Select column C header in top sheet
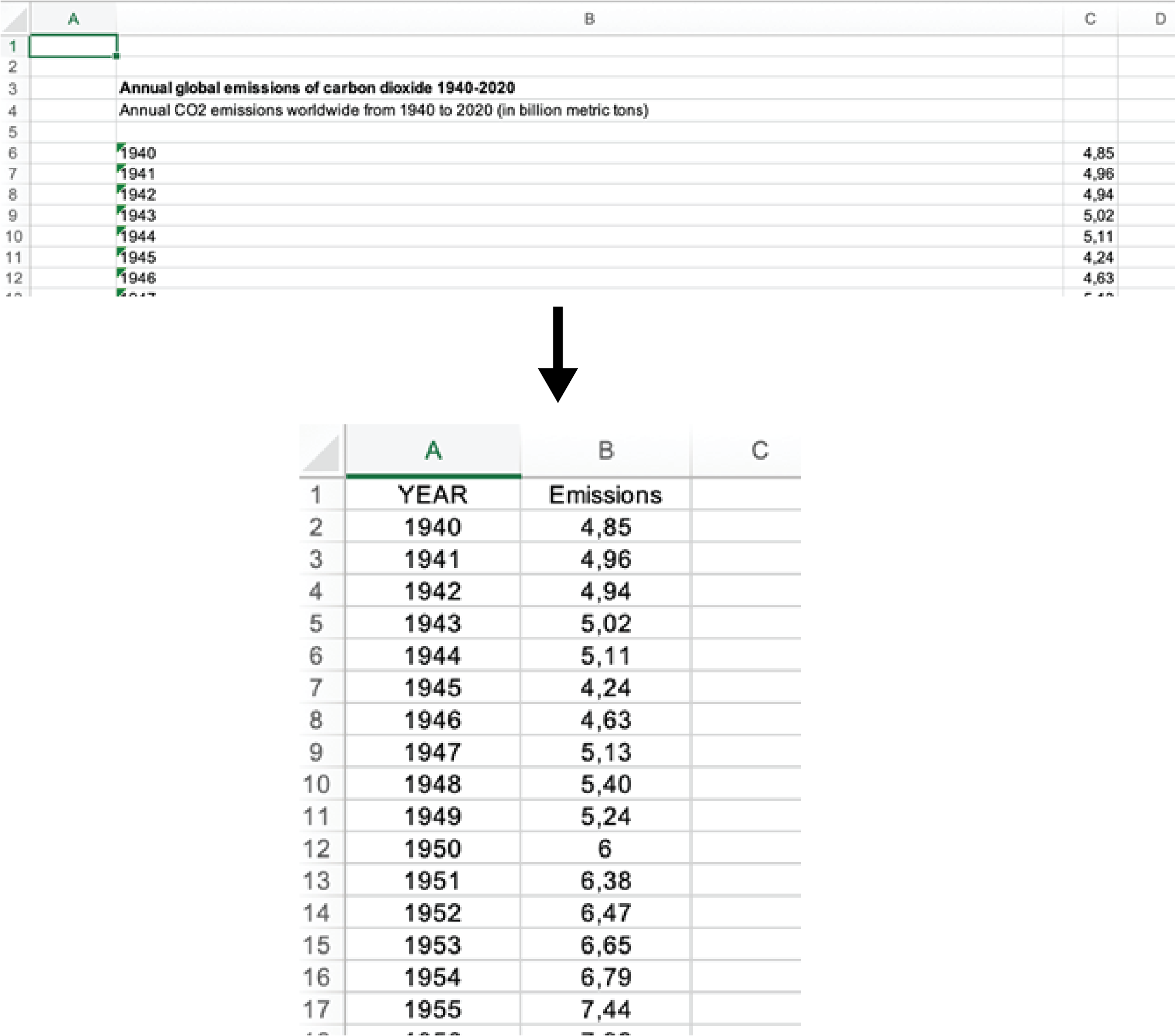Viewport: 1175px width, 1036px height. click(1090, 19)
